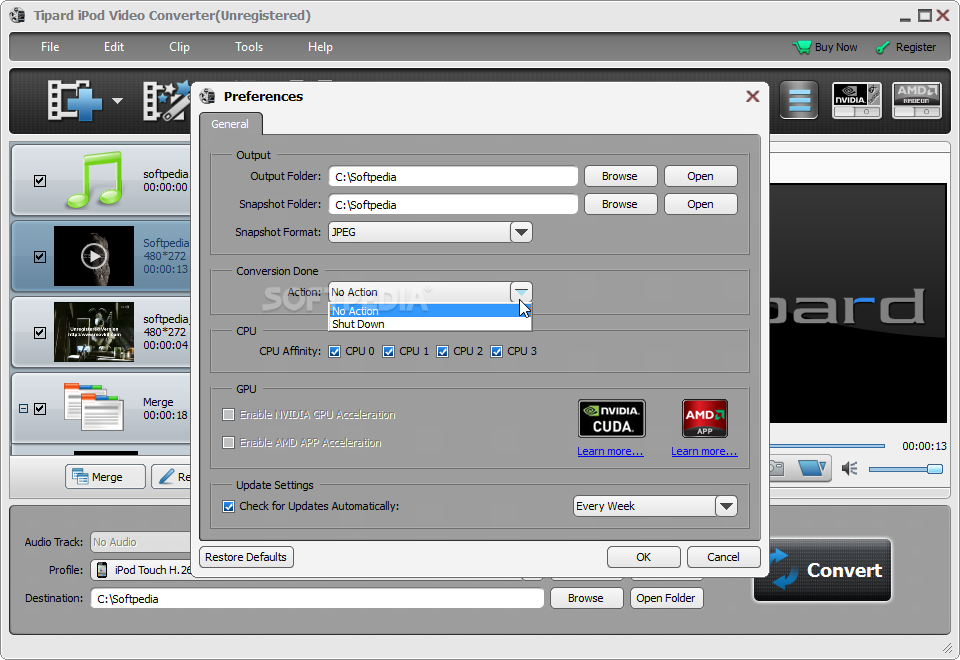The width and height of the screenshot is (960, 660).
Task: Toggle CPU 1 affinity checkbox
Action: pos(388,351)
